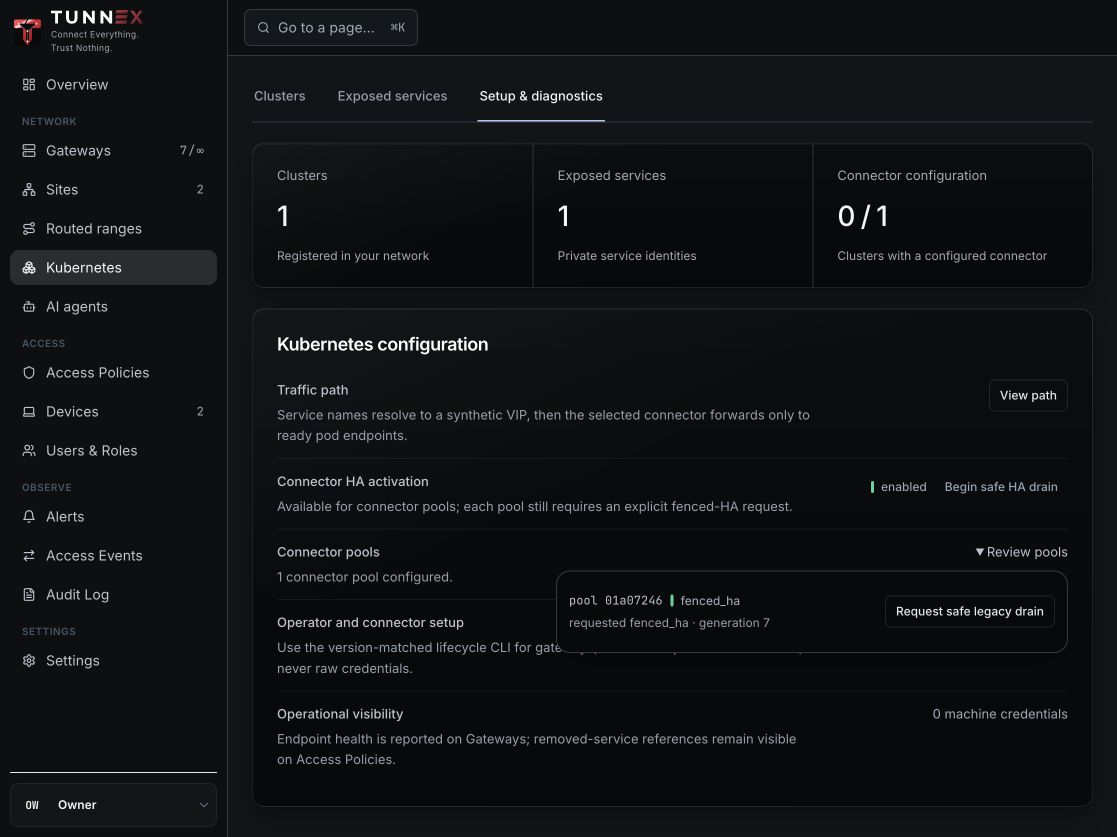The image size is (1117, 837).
Task: Click the Connector configuration 0 / 1 card
Action: (x=952, y=216)
